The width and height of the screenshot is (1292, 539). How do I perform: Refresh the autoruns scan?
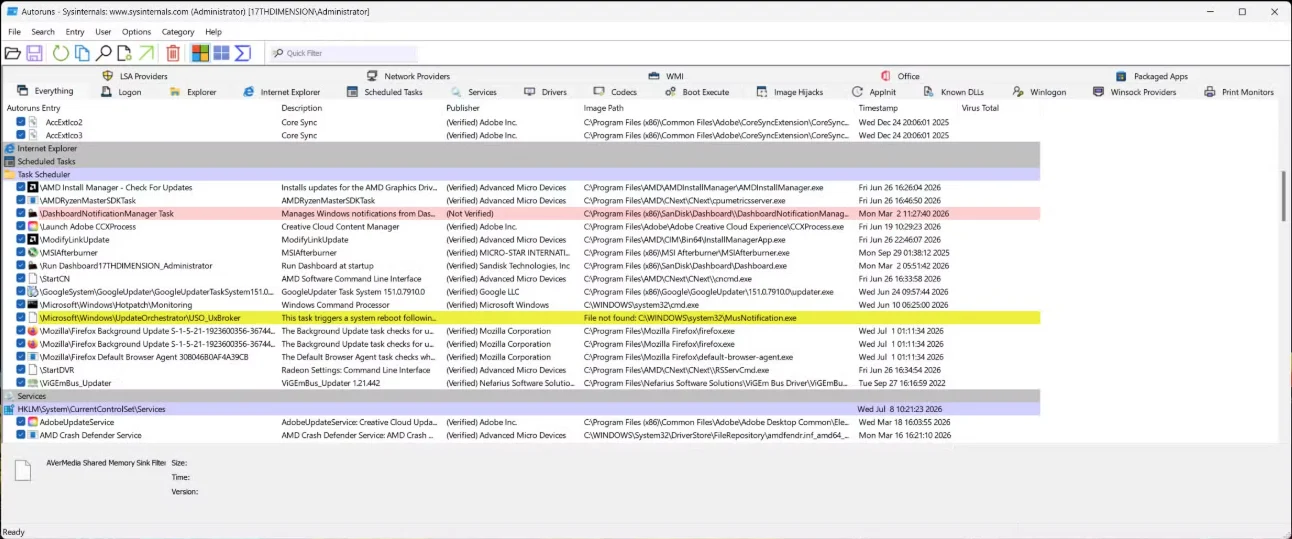click(61, 53)
